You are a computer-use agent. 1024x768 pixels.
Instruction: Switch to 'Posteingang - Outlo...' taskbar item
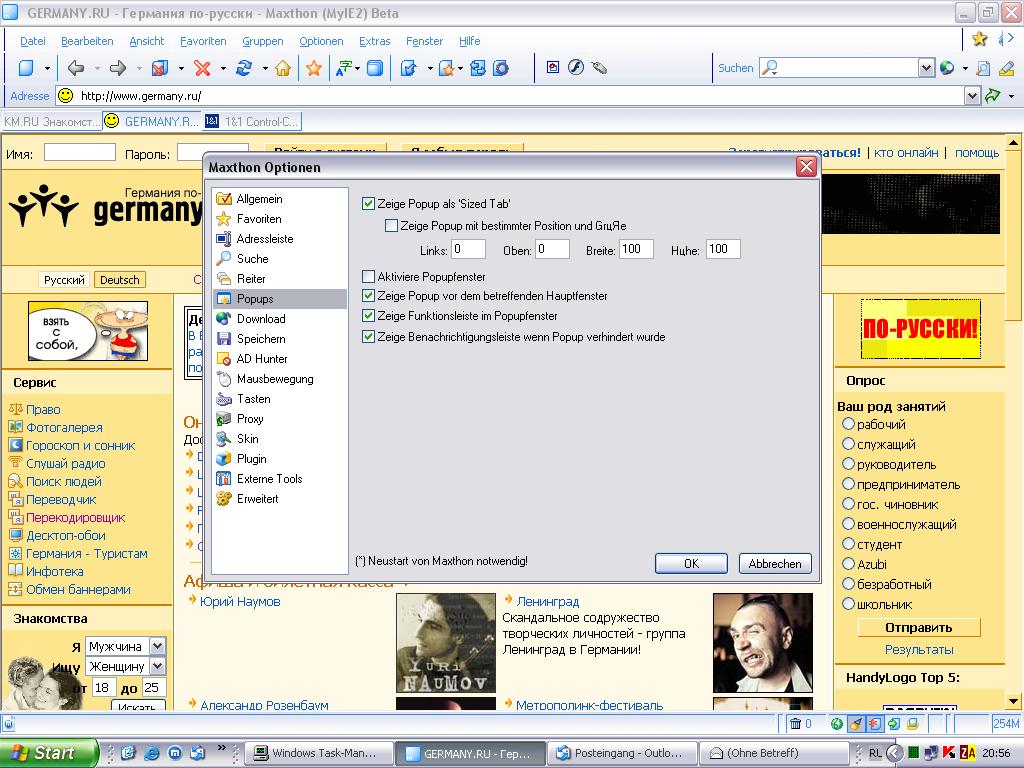pos(620,753)
